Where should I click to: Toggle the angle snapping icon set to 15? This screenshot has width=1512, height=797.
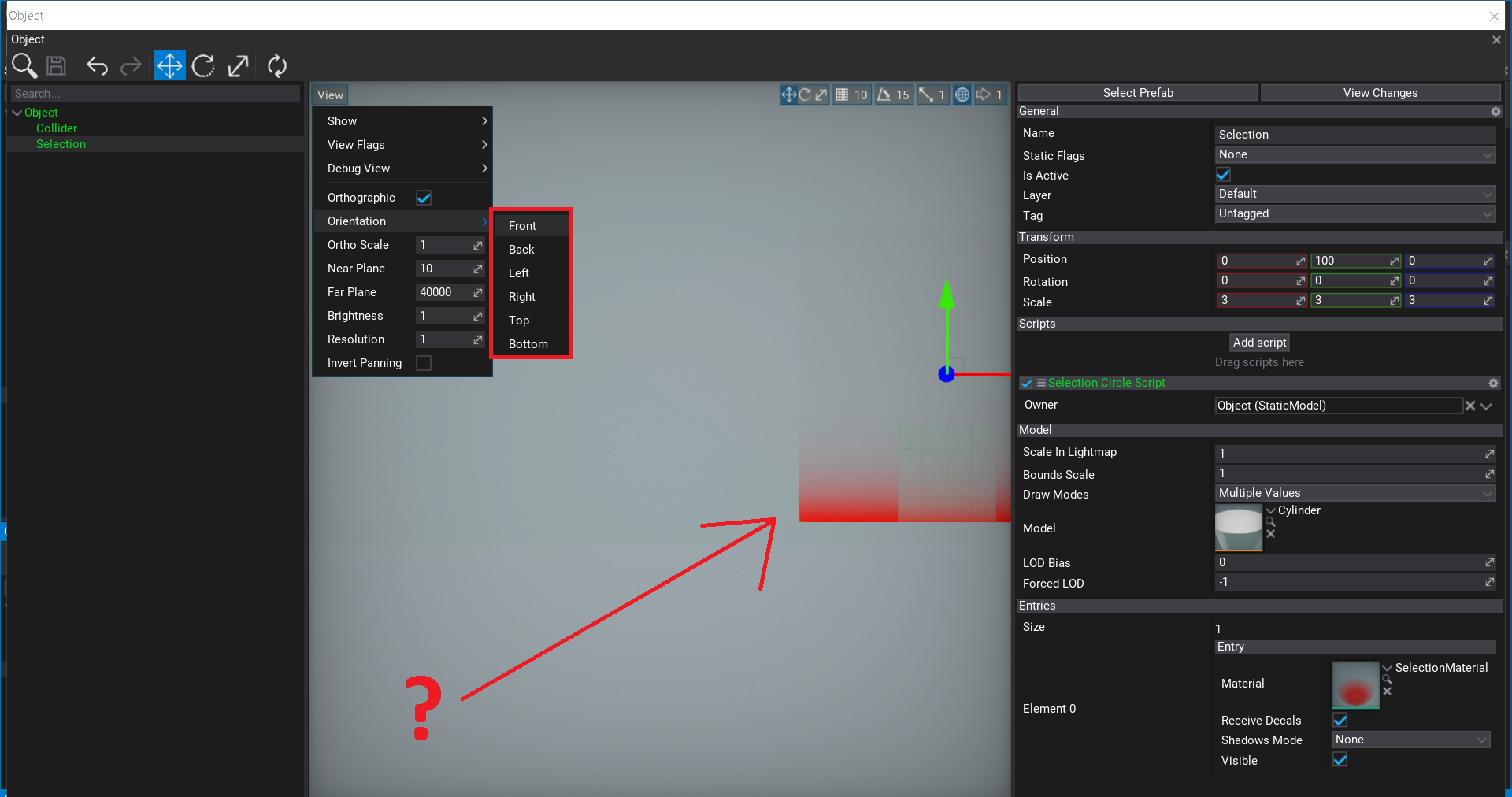884,95
